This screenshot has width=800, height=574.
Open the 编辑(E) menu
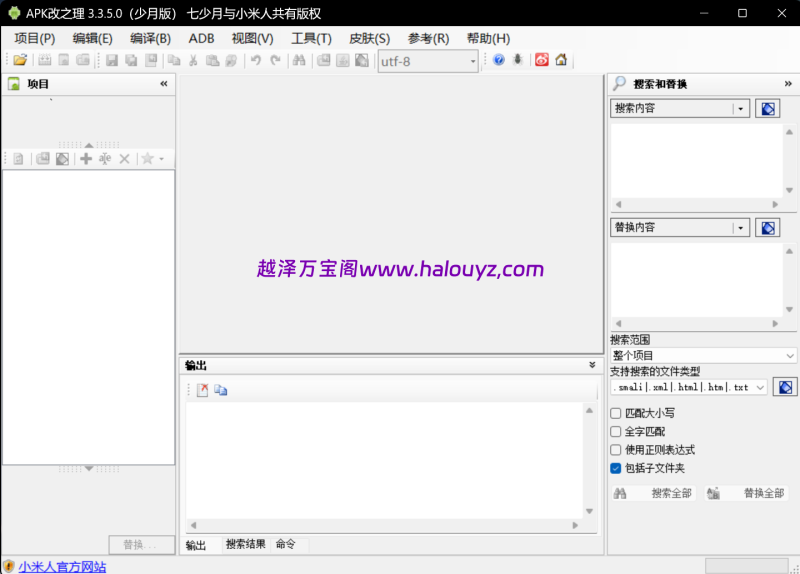click(92, 39)
